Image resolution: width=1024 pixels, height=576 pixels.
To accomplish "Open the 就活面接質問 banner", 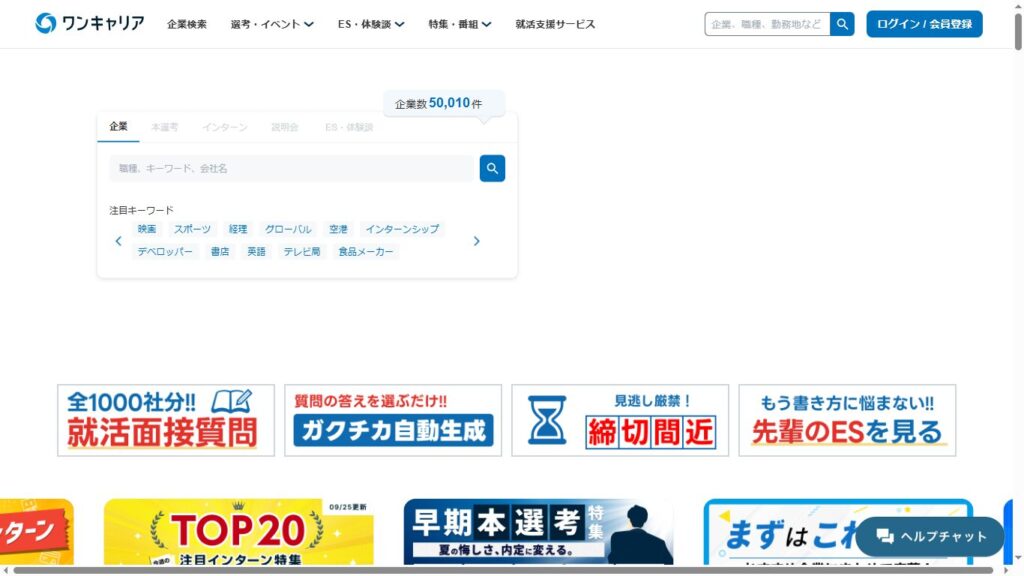I will click(166, 420).
